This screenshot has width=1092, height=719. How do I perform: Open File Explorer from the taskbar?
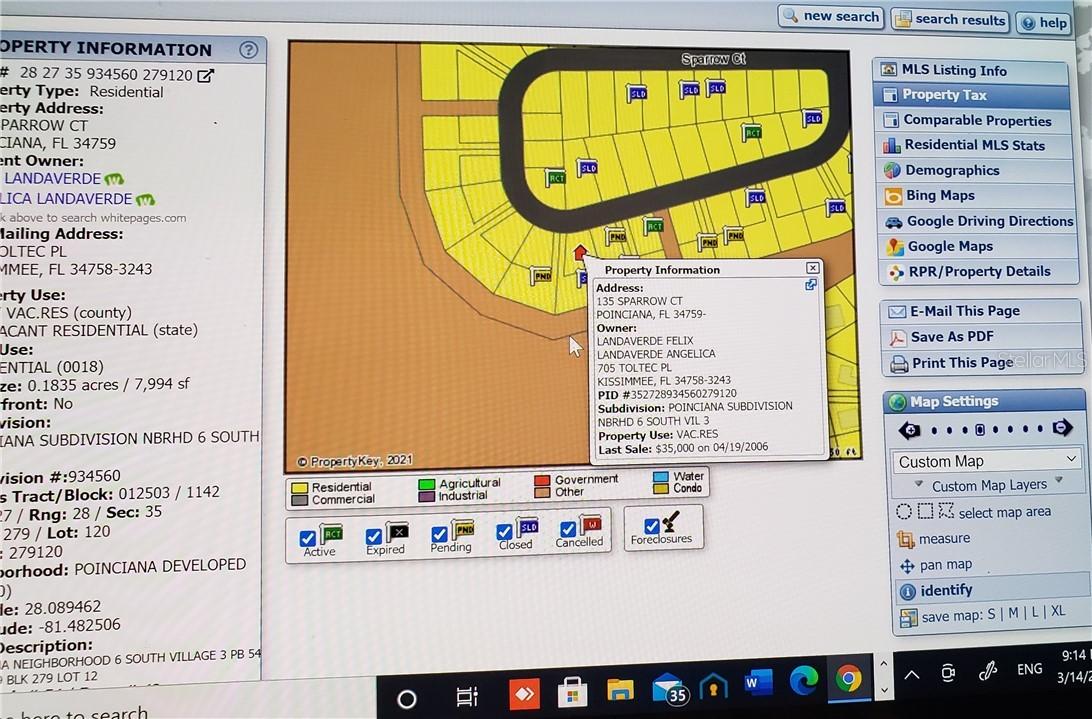[x=620, y=690]
